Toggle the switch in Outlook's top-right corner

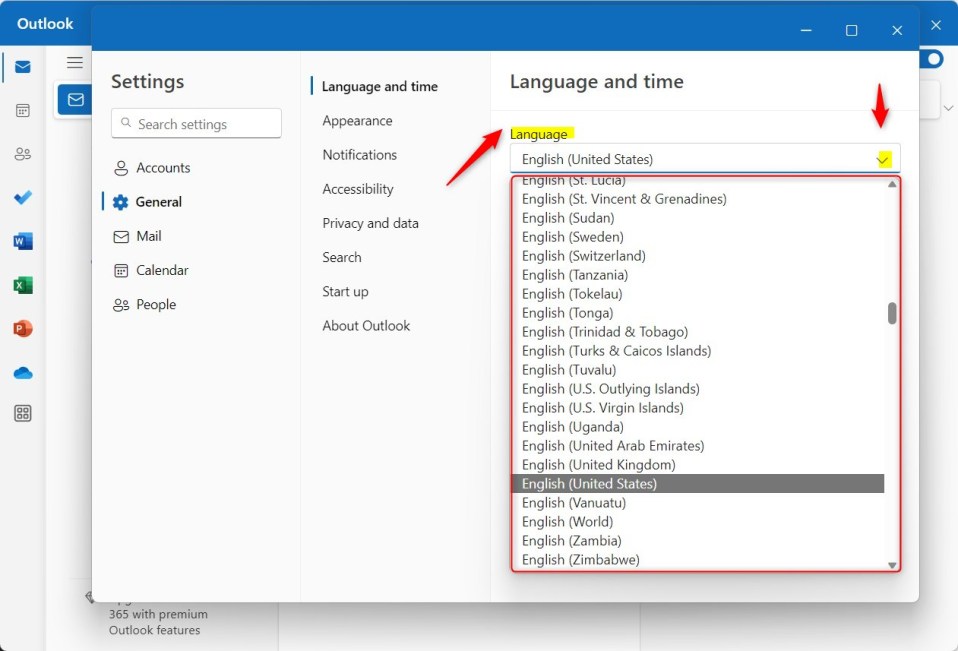pos(932,59)
